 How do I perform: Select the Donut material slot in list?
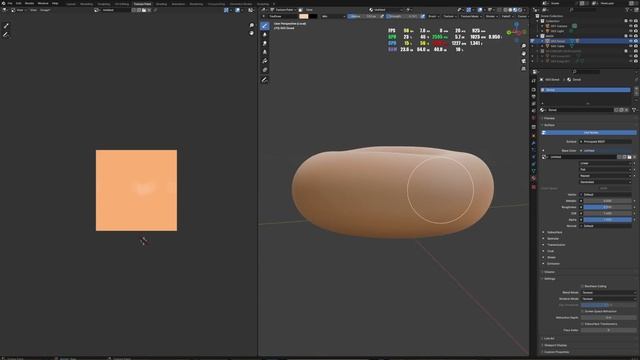tap(585, 90)
